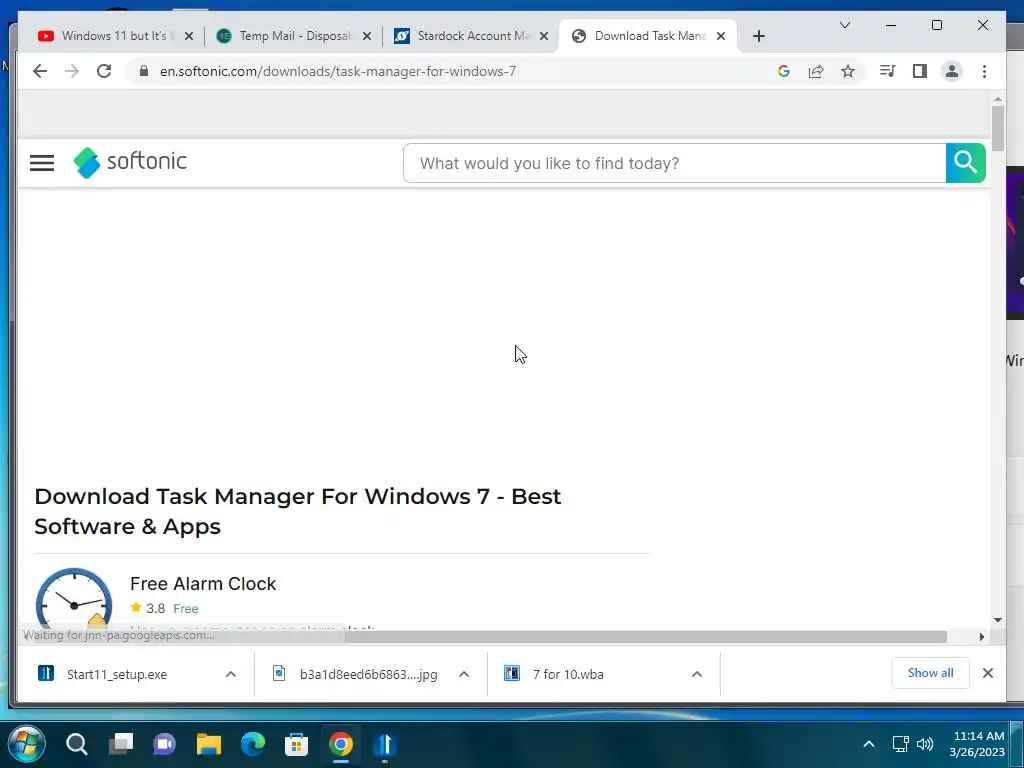Open the Softonic hamburger menu
This screenshot has width=1024, height=768.
tap(42, 163)
